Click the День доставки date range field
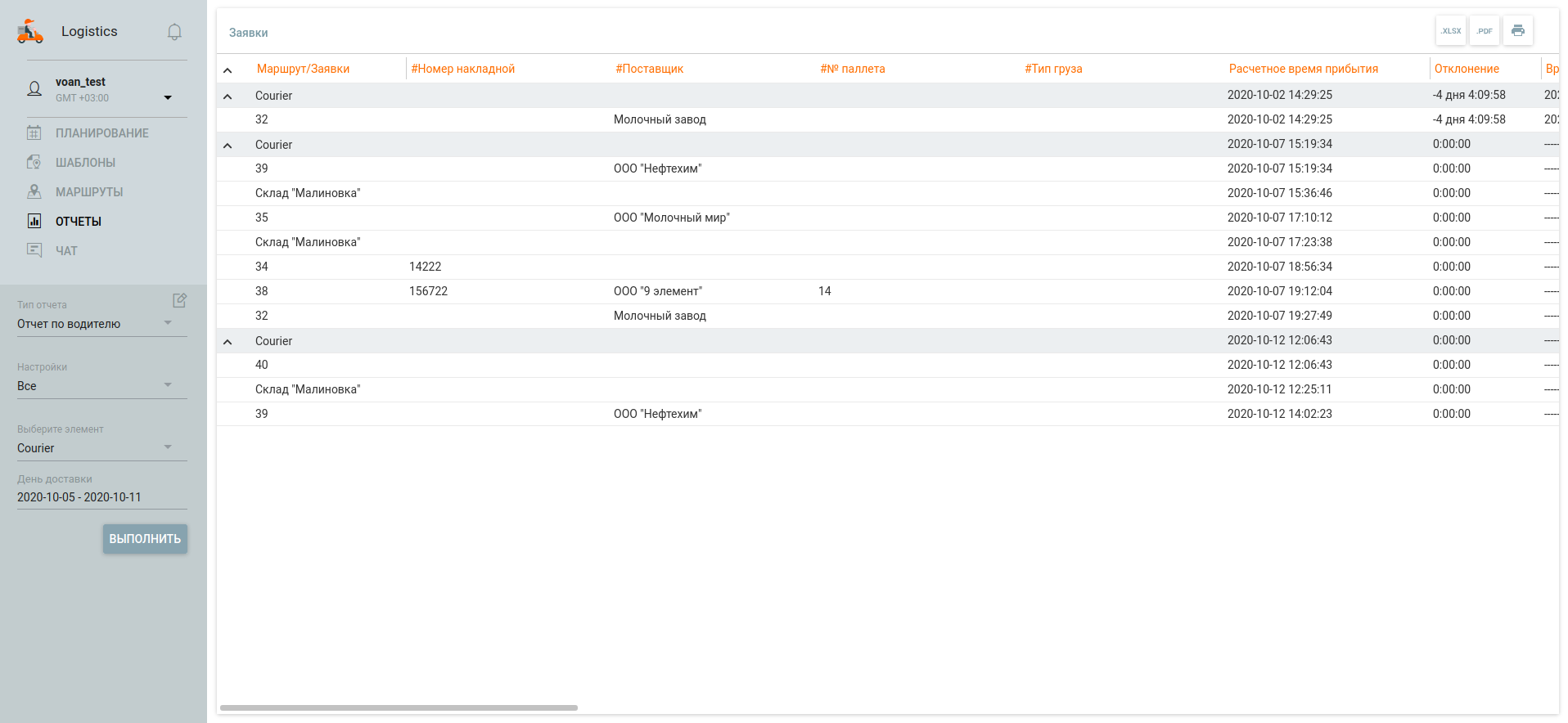The image size is (1568, 723). (x=101, y=497)
